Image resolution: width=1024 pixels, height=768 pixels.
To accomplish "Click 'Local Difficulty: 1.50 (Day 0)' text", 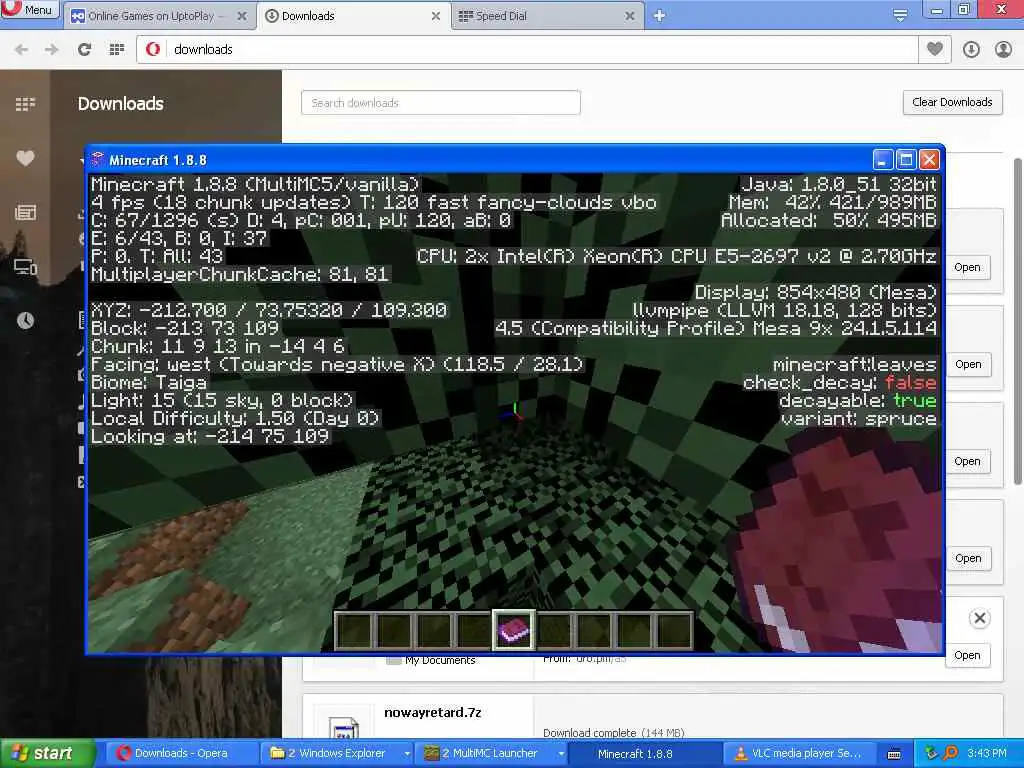I will point(234,419).
